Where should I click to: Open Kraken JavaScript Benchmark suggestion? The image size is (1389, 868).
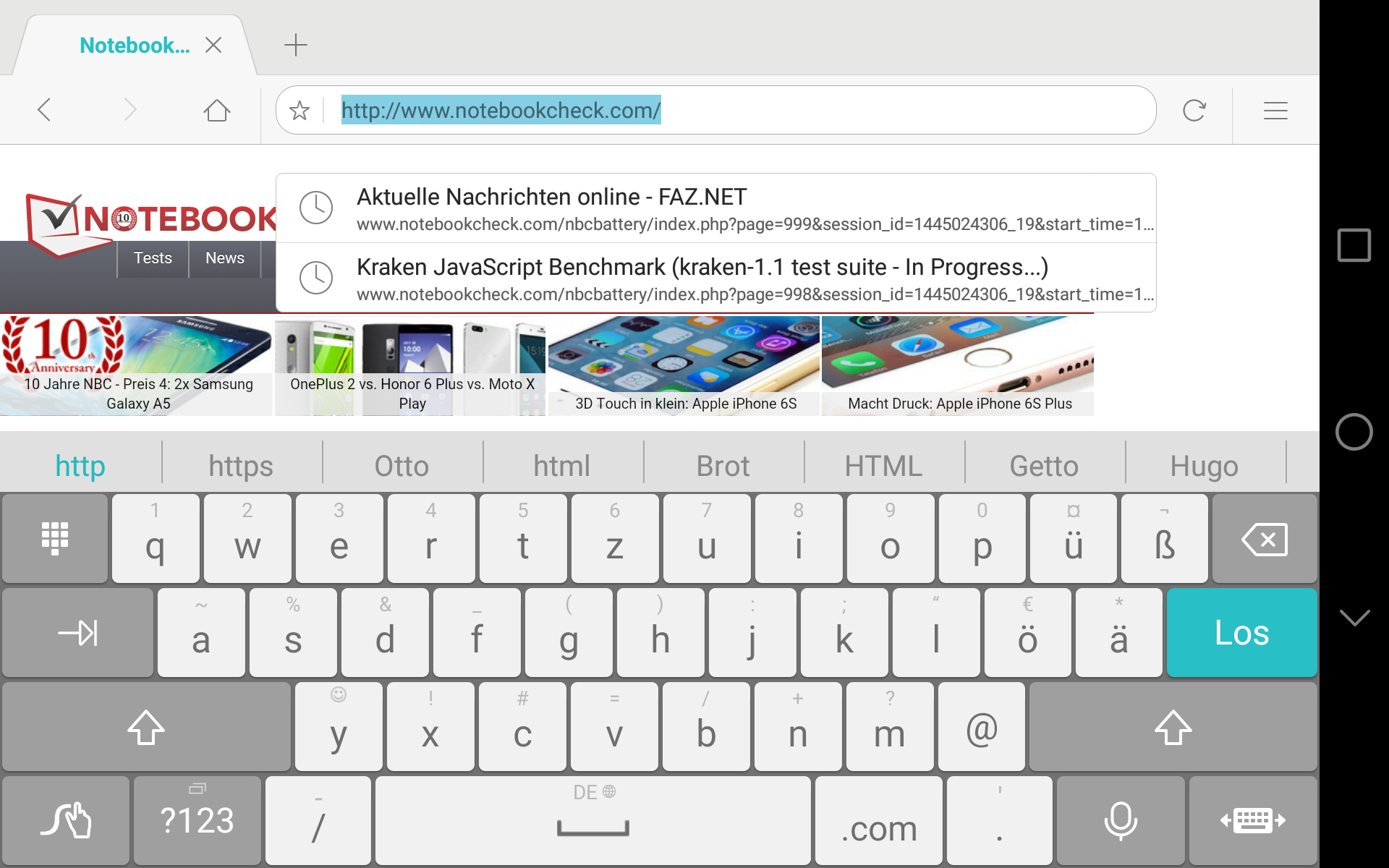(x=716, y=278)
